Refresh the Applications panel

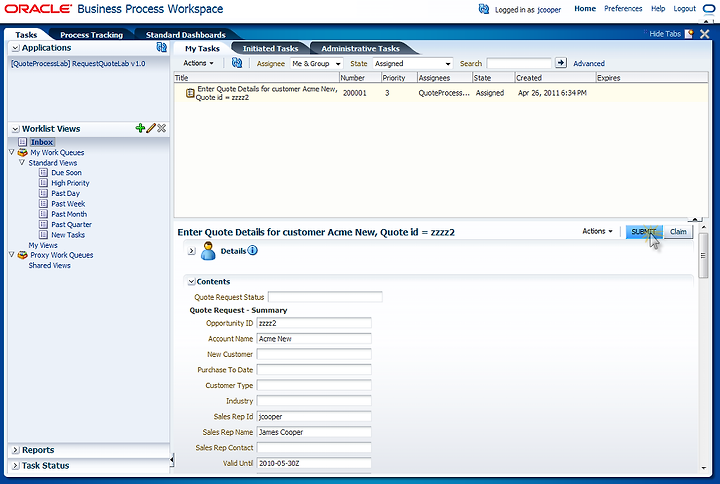(162, 47)
